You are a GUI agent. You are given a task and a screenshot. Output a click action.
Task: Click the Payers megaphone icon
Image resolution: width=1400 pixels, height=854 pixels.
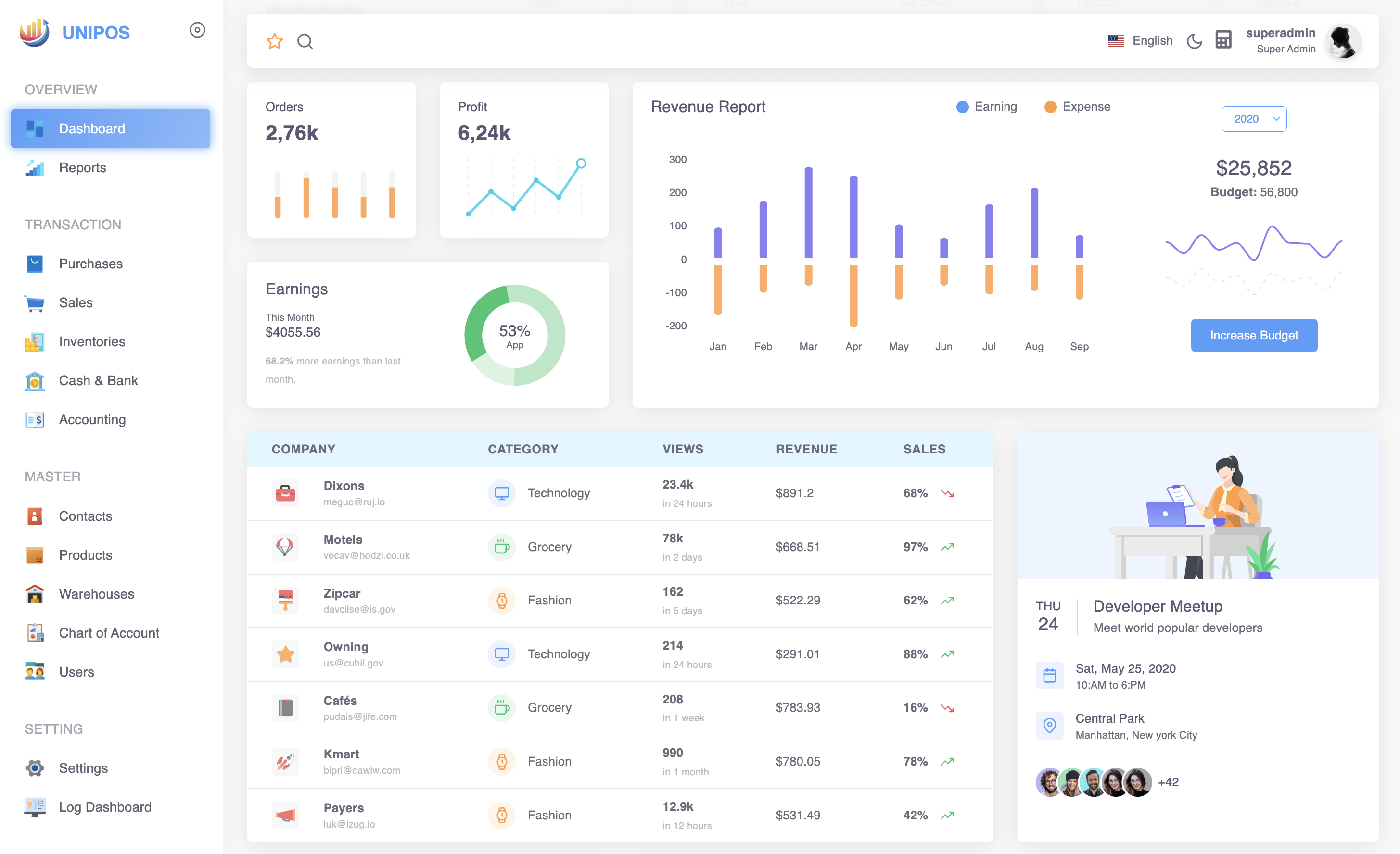[x=285, y=816]
